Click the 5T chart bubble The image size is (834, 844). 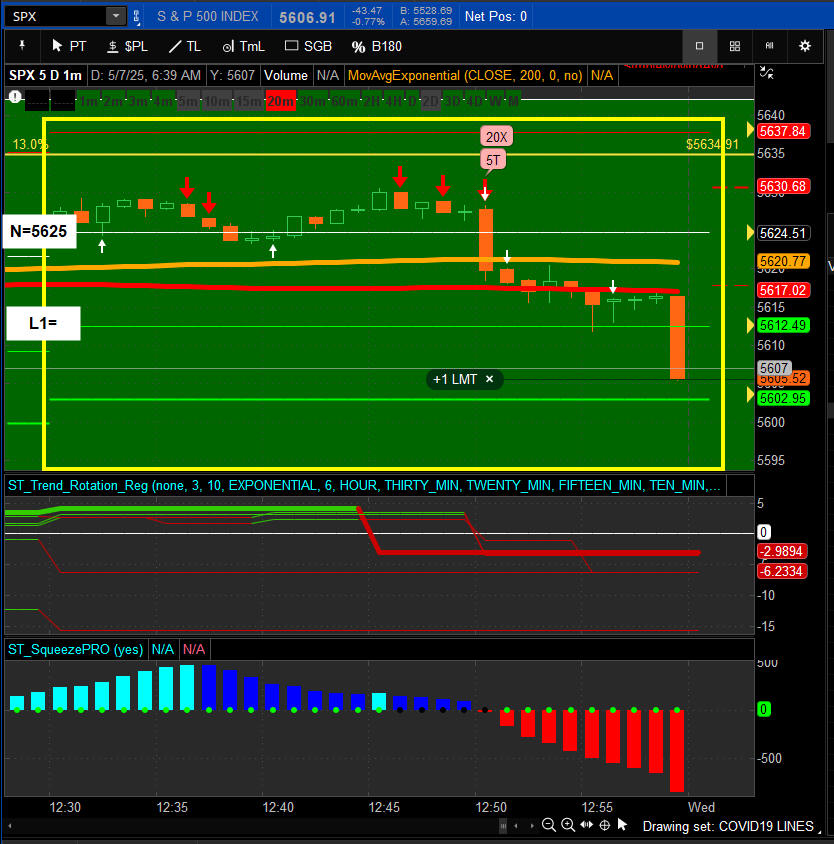(x=493, y=160)
